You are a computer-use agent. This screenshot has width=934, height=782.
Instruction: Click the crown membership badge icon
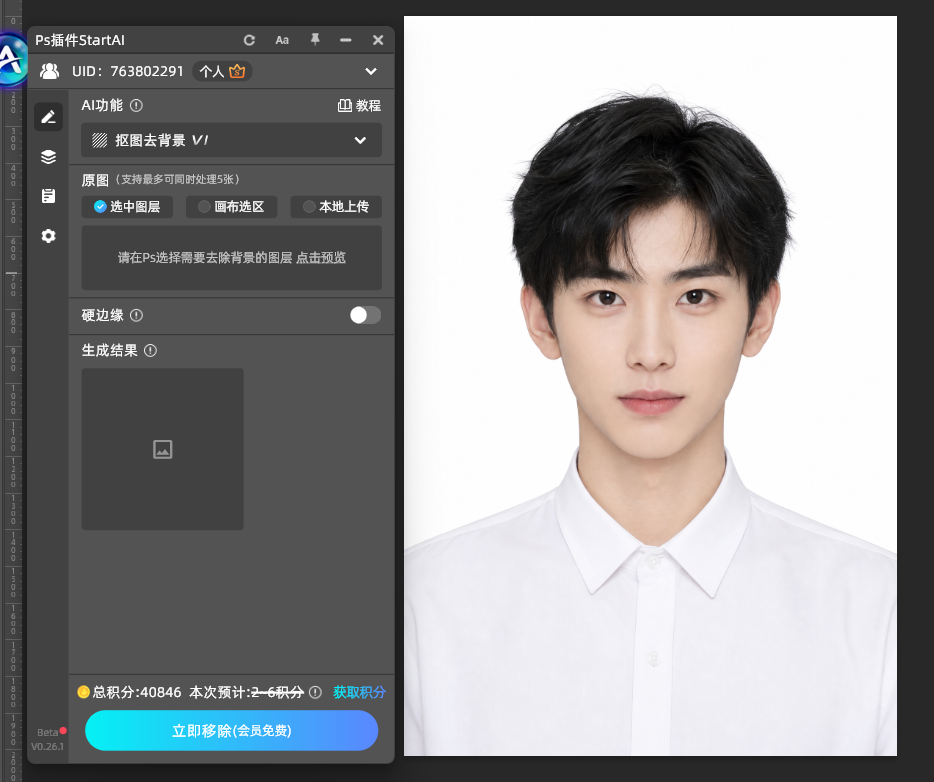[237, 71]
